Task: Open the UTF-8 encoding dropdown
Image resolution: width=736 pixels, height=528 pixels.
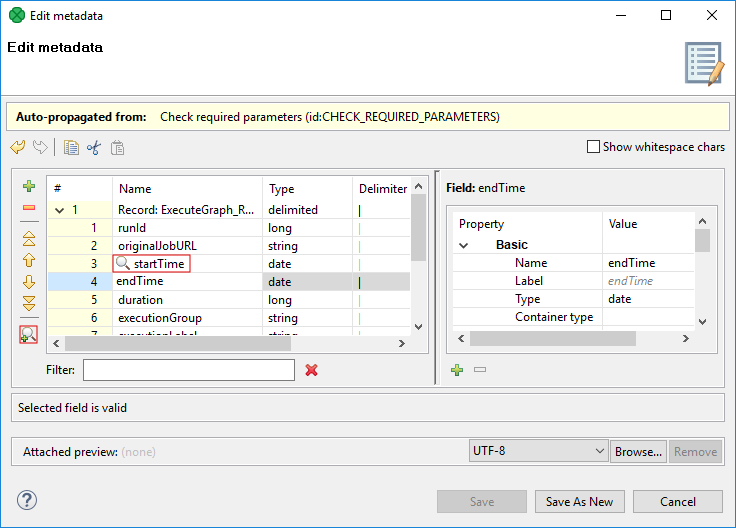Action: tap(538, 451)
